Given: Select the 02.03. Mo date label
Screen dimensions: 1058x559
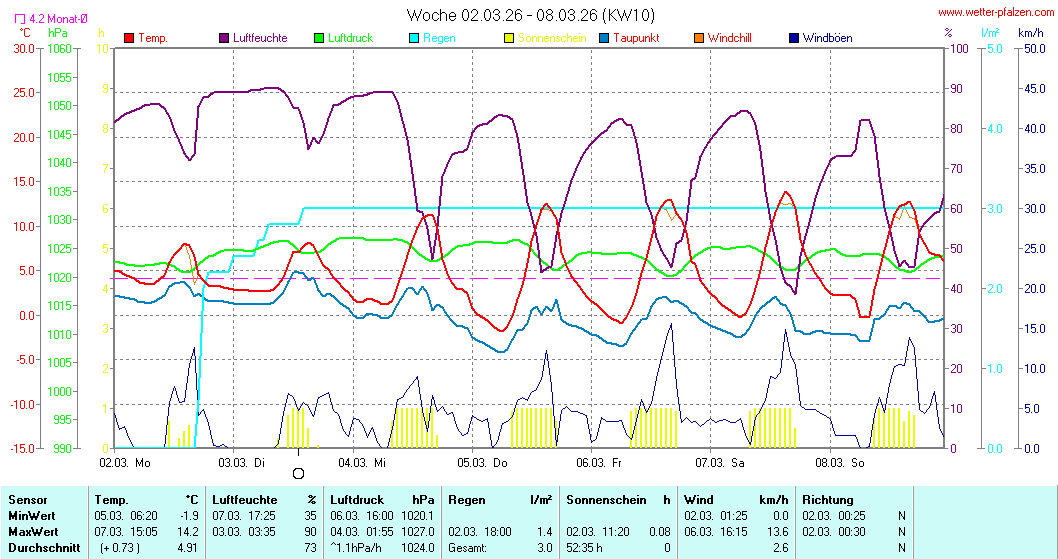Looking at the screenshot, I should tap(125, 462).
